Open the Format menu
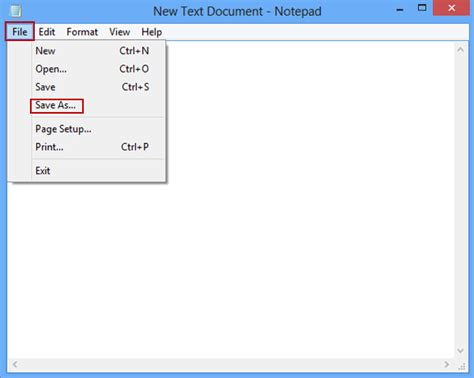The image size is (474, 378). 82,32
